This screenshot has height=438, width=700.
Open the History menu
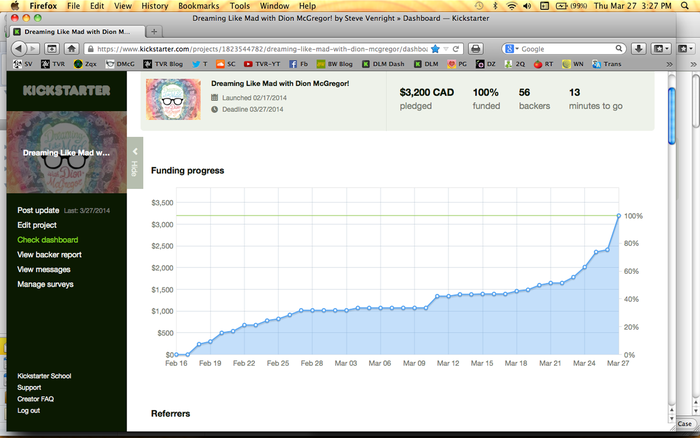[154, 6]
